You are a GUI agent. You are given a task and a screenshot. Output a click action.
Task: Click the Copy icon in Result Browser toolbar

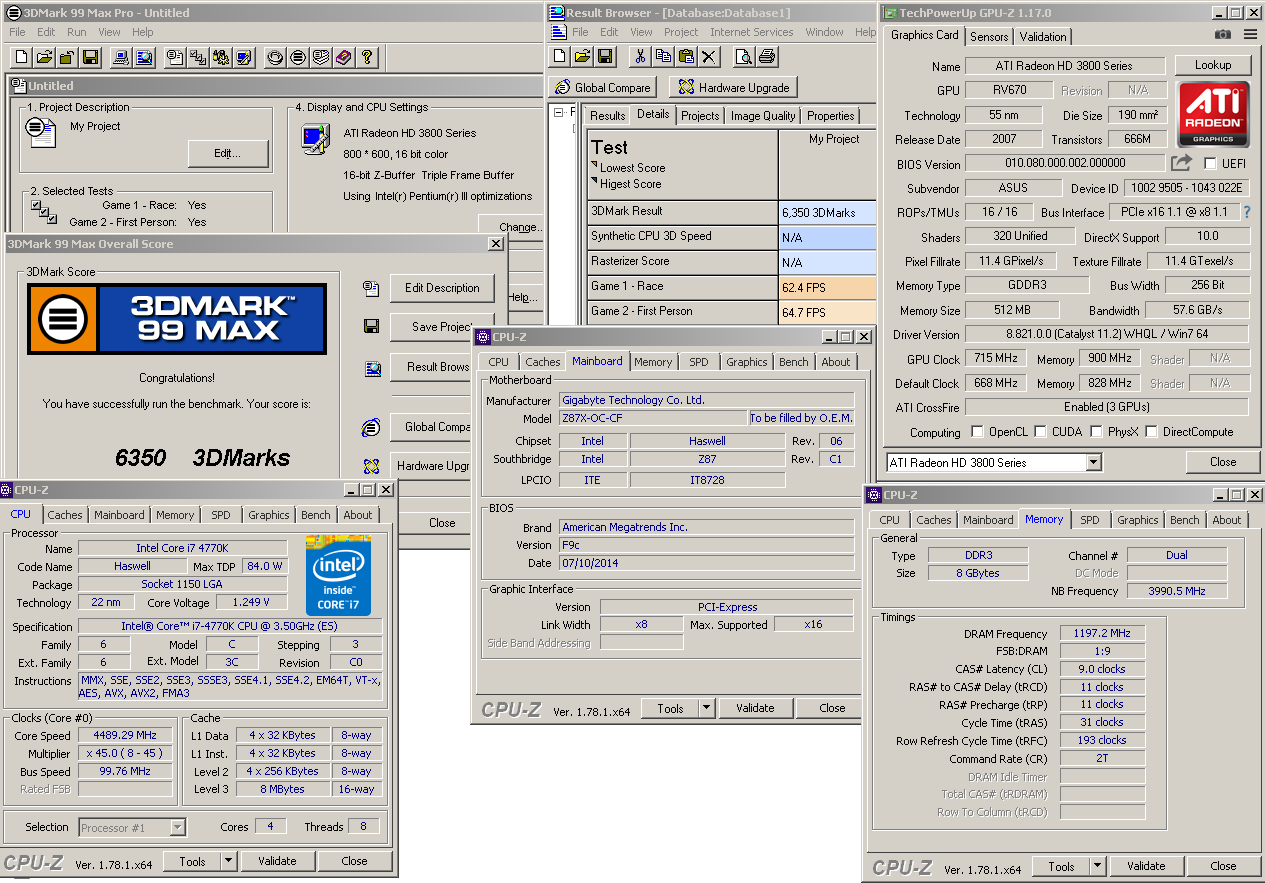click(664, 56)
